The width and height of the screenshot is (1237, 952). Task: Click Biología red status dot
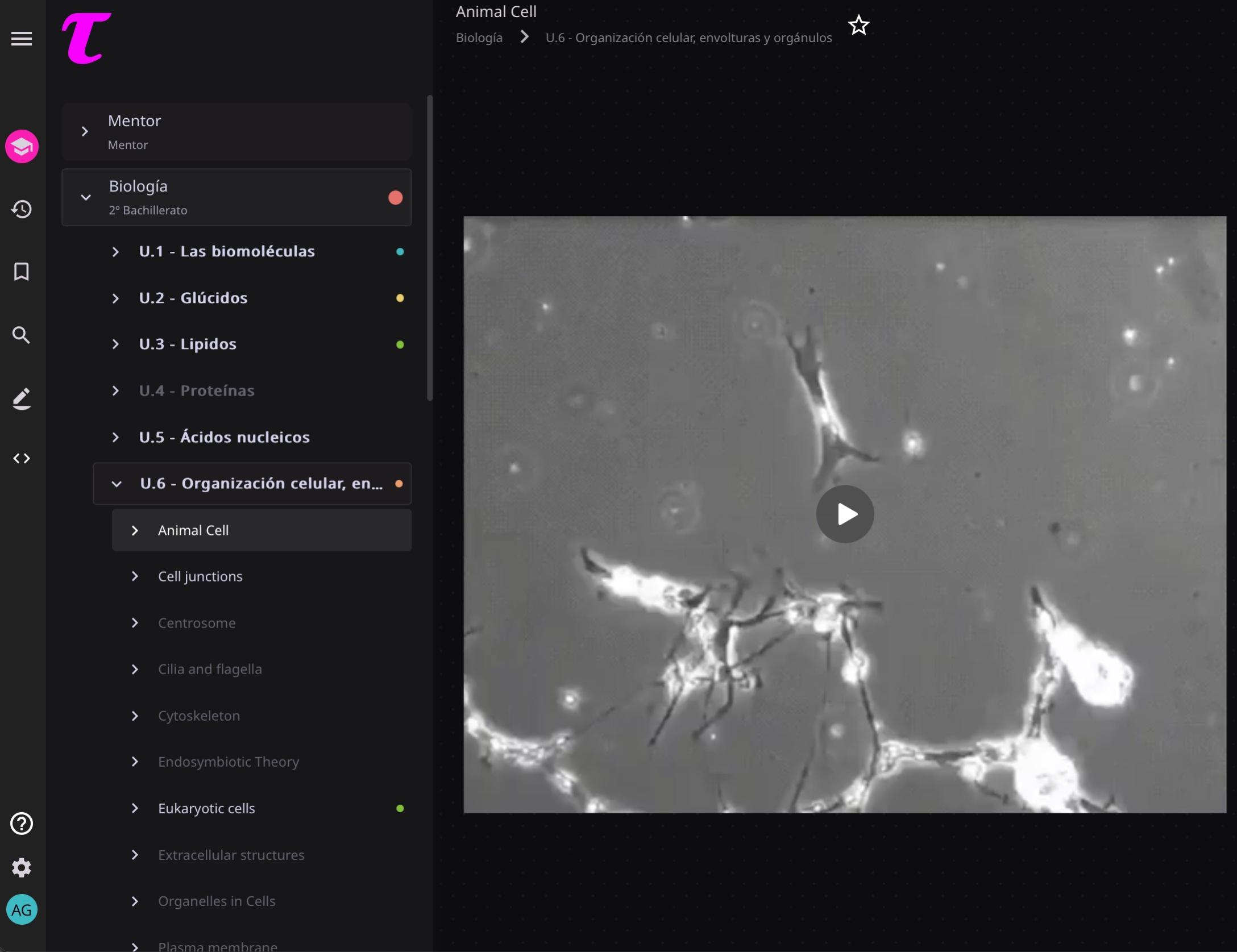[x=395, y=197]
